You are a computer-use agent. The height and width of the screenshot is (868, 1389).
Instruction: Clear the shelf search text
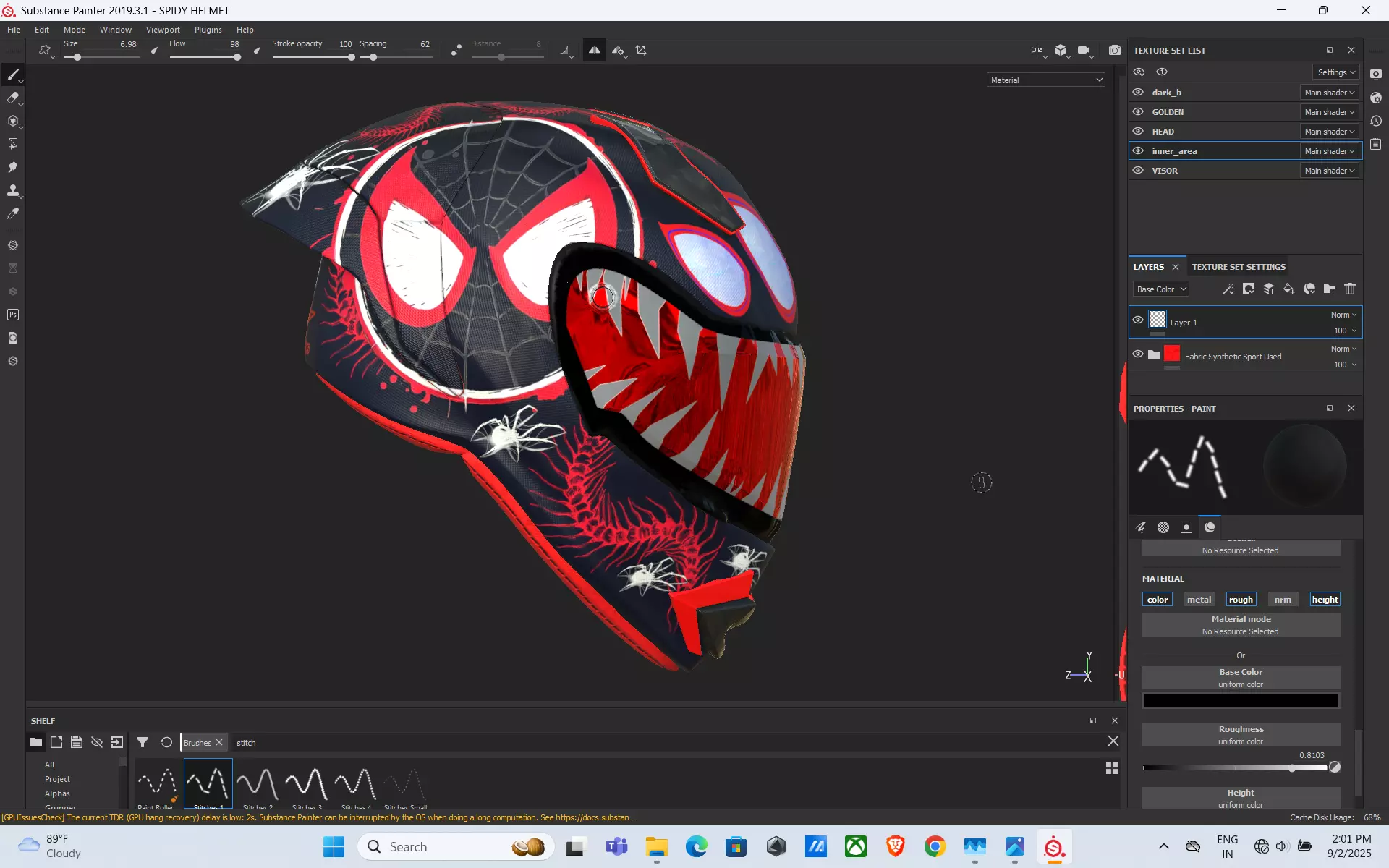1113,741
